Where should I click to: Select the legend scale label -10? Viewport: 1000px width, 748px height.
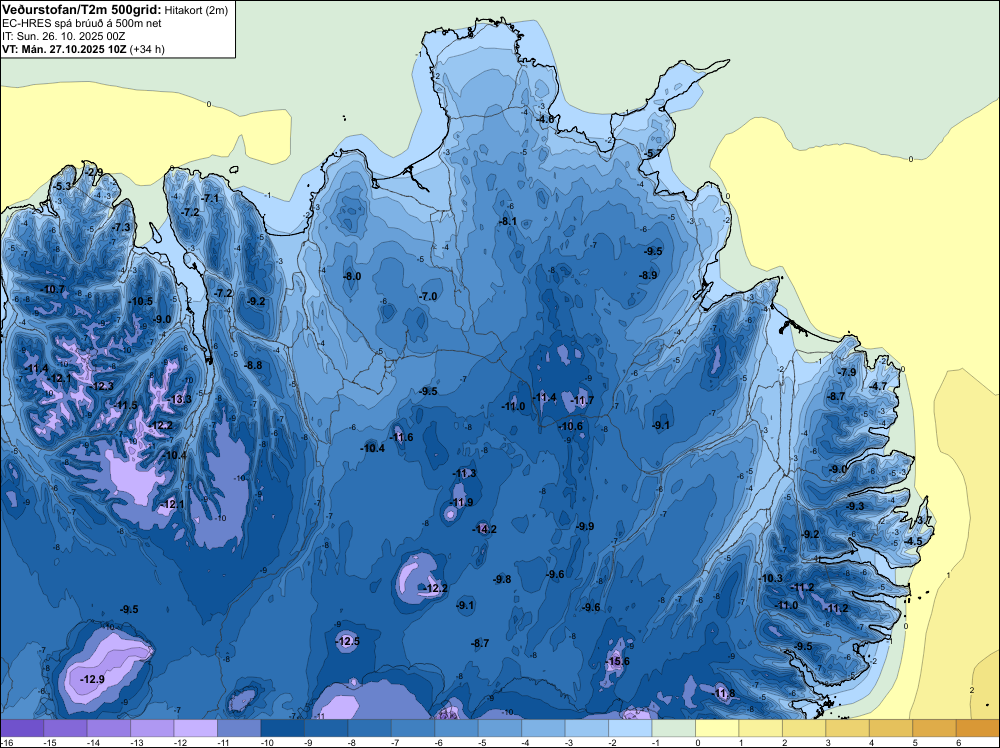(x=267, y=743)
